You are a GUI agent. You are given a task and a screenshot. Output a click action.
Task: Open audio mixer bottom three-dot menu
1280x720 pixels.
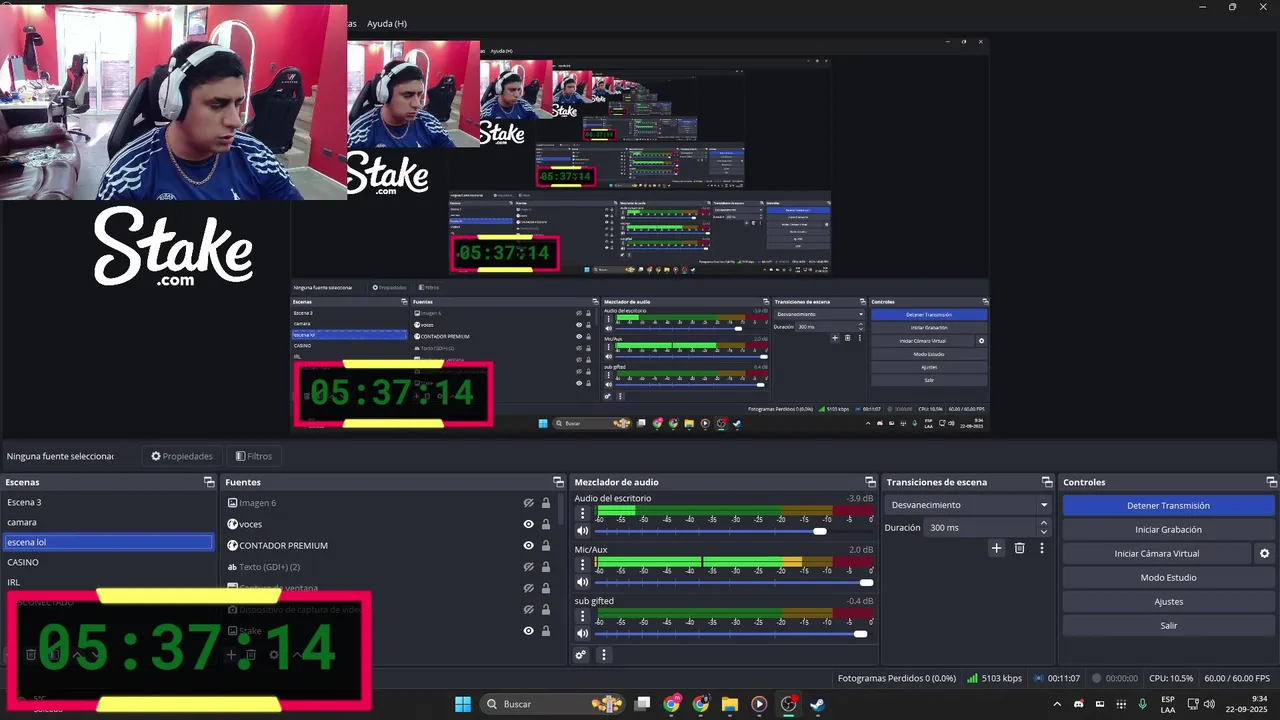pyautogui.click(x=603, y=655)
